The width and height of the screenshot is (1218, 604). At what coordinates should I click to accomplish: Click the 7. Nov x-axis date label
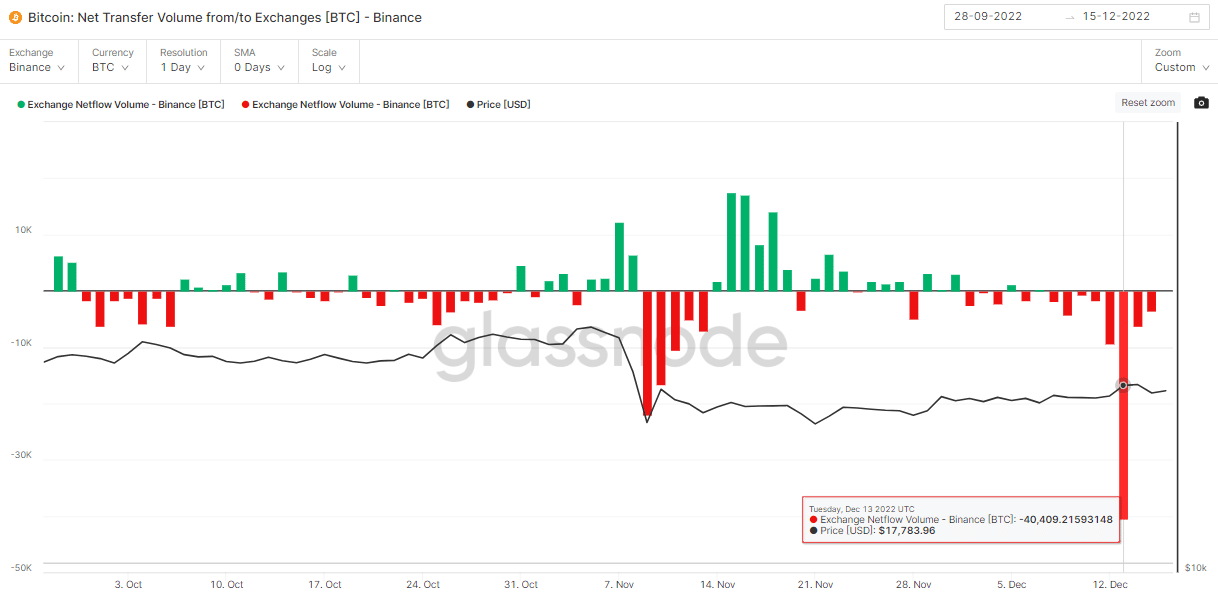pos(619,585)
